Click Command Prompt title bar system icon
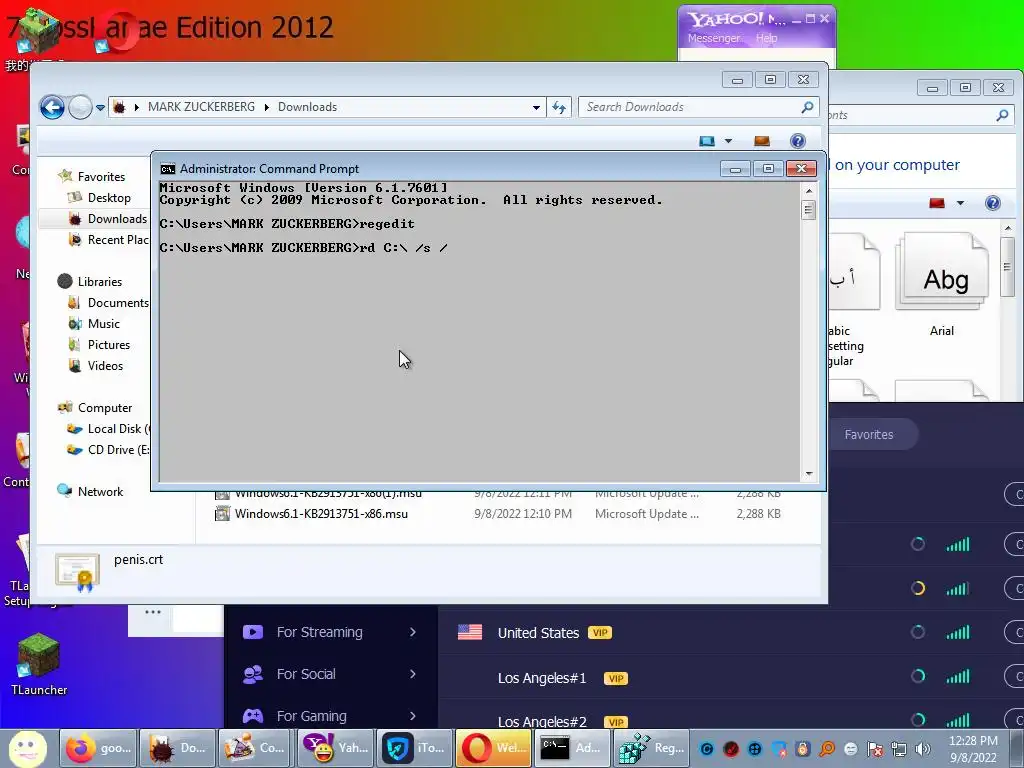1024x768 pixels. tap(168, 169)
